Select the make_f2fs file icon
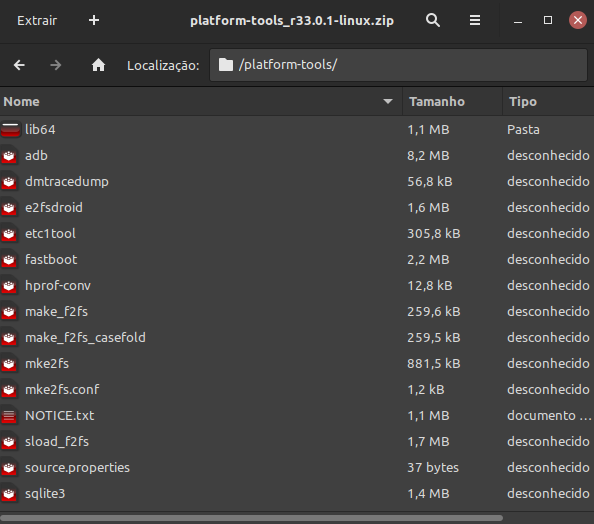This screenshot has width=594, height=524. pyautogui.click(x=9, y=312)
